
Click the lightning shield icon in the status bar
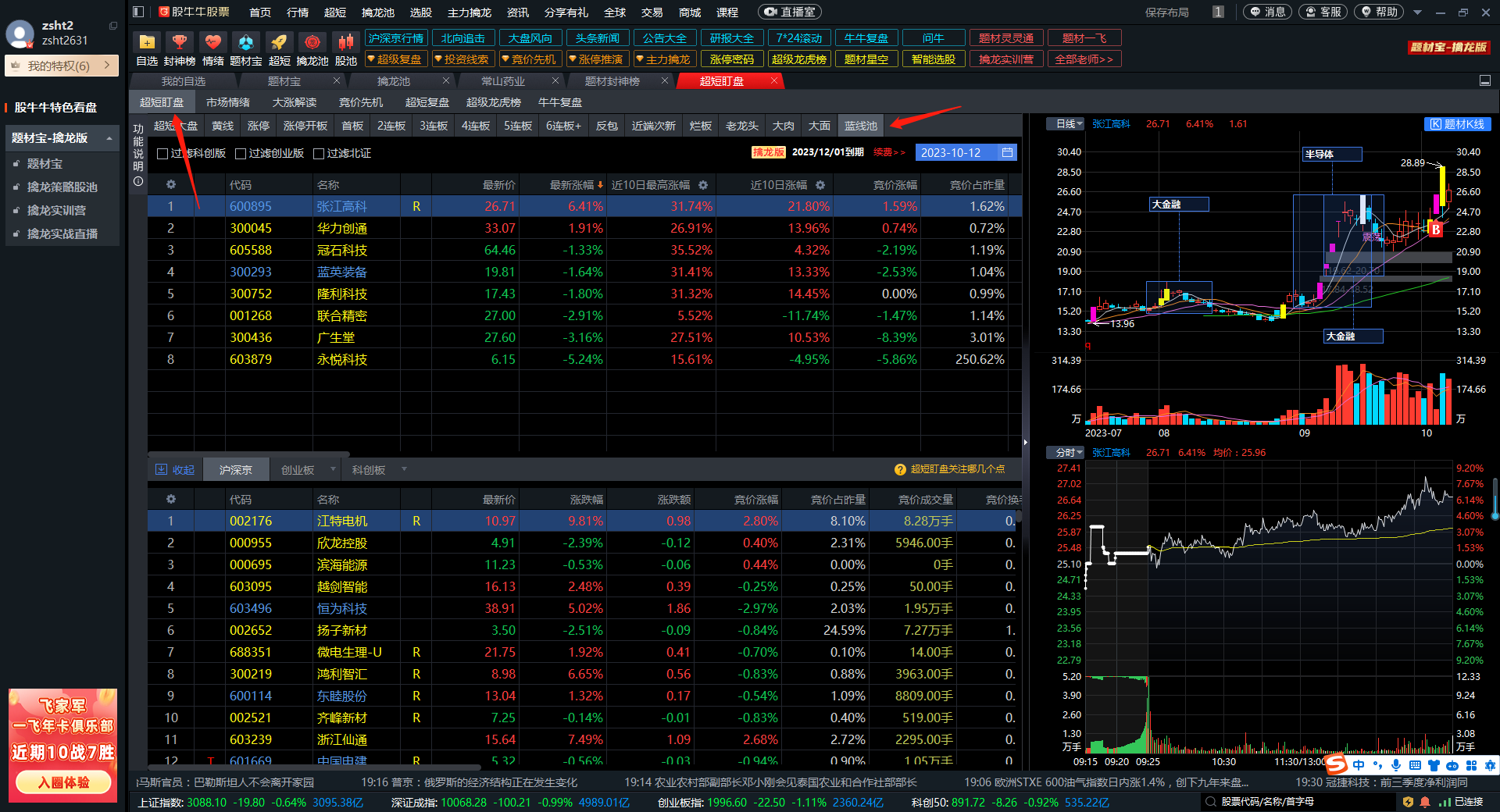tap(1408, 802)
